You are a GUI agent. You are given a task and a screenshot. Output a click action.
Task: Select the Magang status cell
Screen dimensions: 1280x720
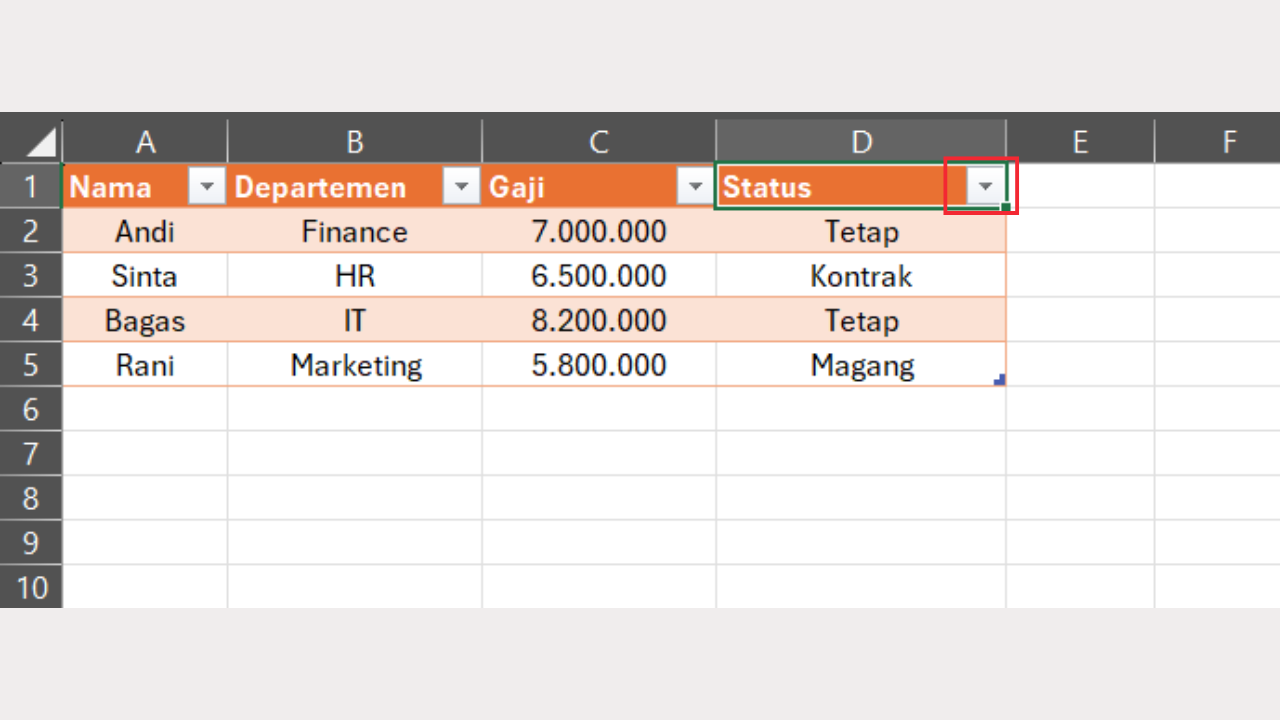(x=861, y=365)
